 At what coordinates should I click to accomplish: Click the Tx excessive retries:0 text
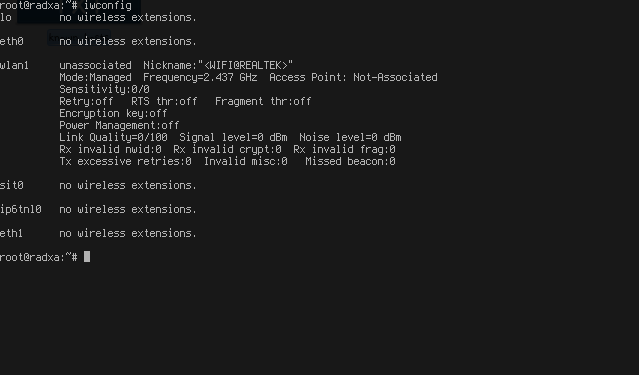[x=126, y=161]
